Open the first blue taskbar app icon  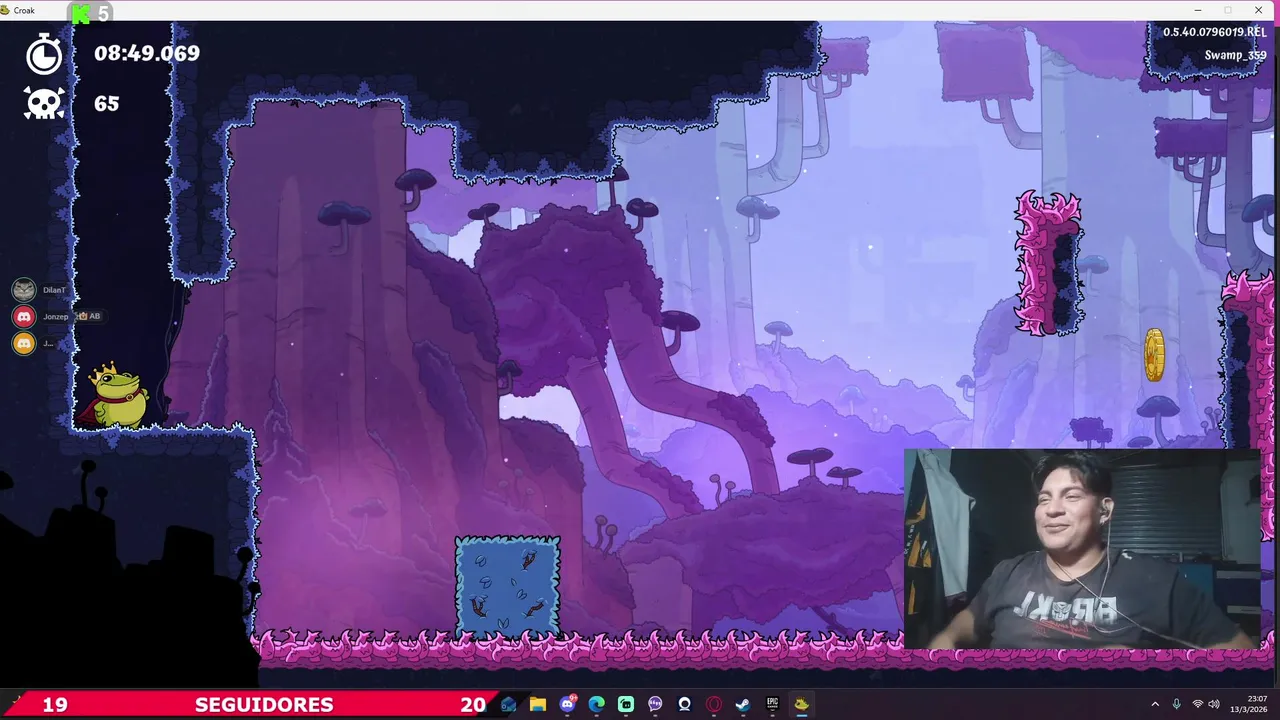point(509,704)
